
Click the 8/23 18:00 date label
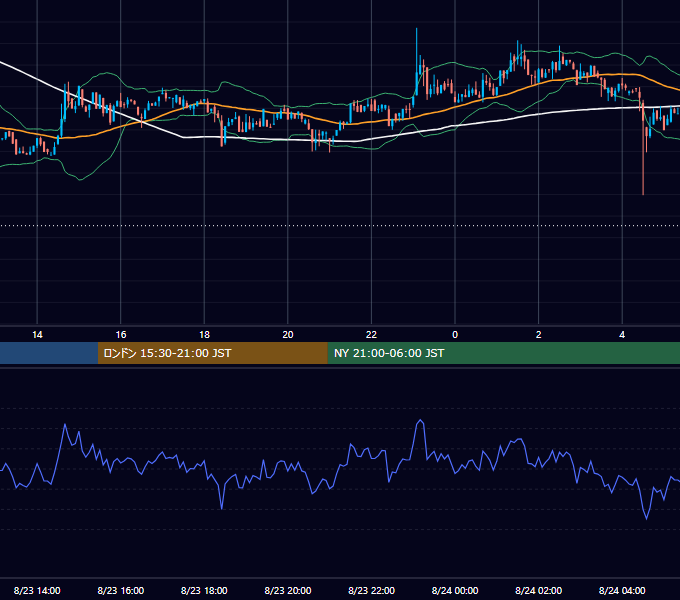click(204, 590)
